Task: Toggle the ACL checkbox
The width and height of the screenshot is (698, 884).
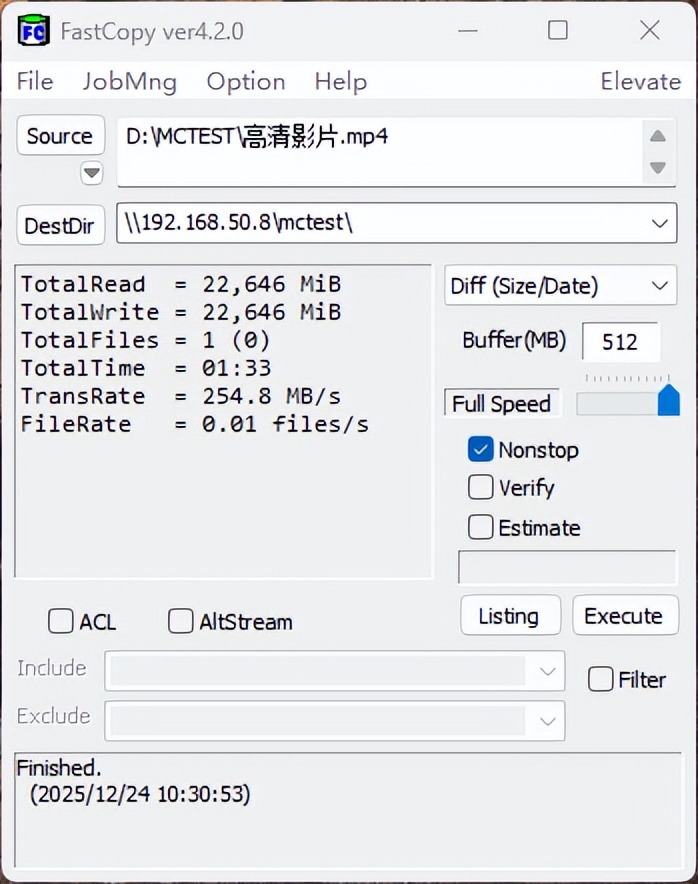Action: pyautogui.click(x=61, y=622)
